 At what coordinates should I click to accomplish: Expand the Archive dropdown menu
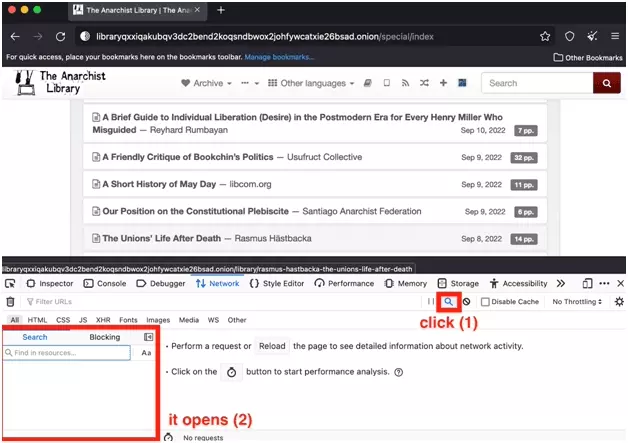coord(207,83)
